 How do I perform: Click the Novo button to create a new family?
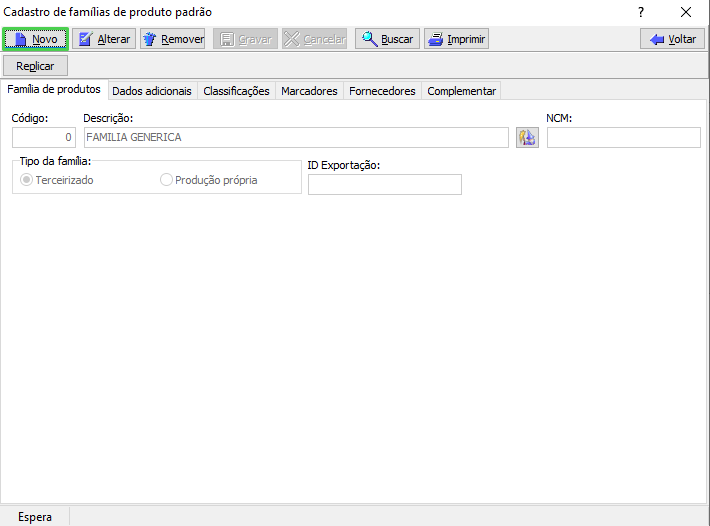(35, 39)
